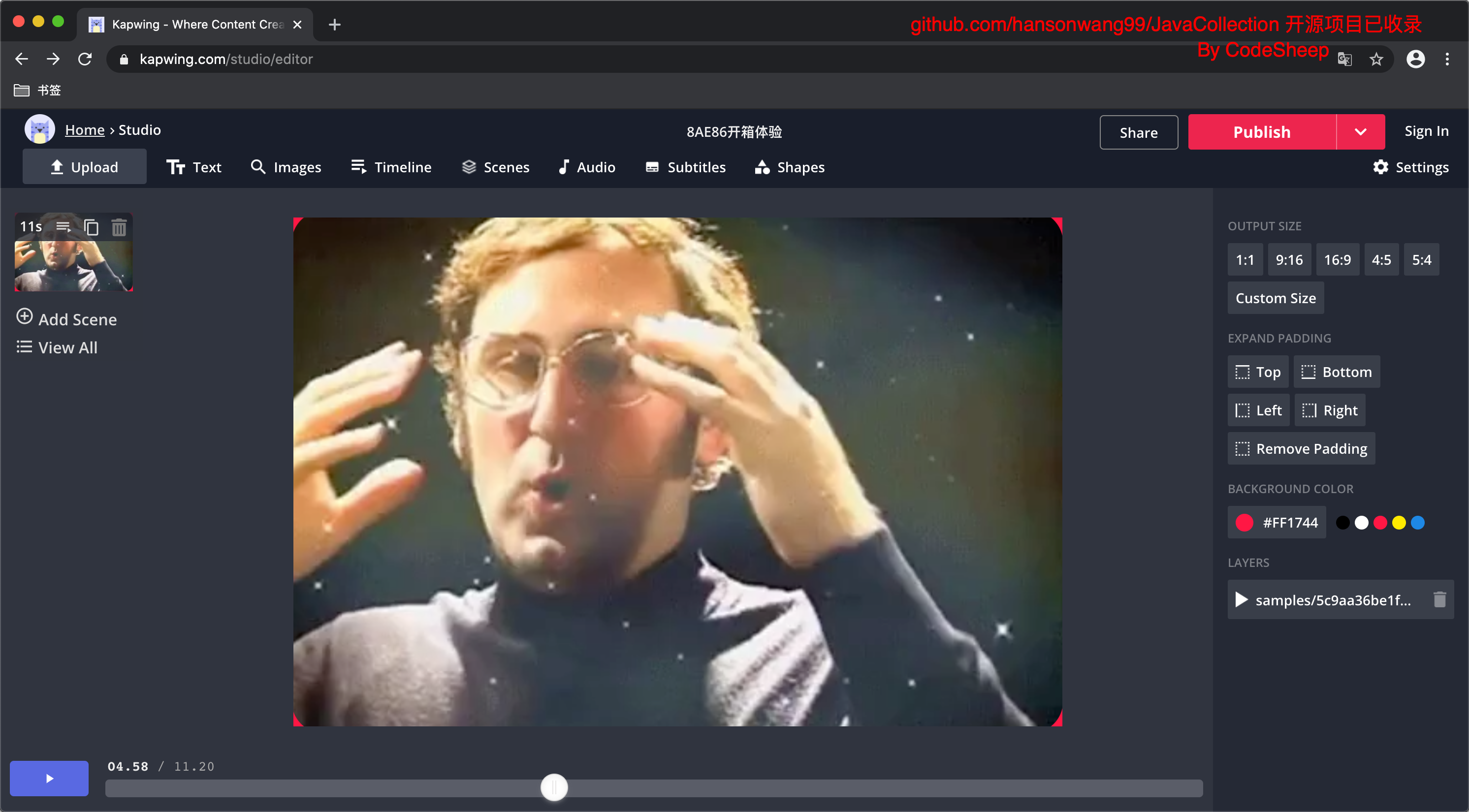Open the 书签 bookmarks folder
Viewport: 1469px width, 812px height.
37,90
